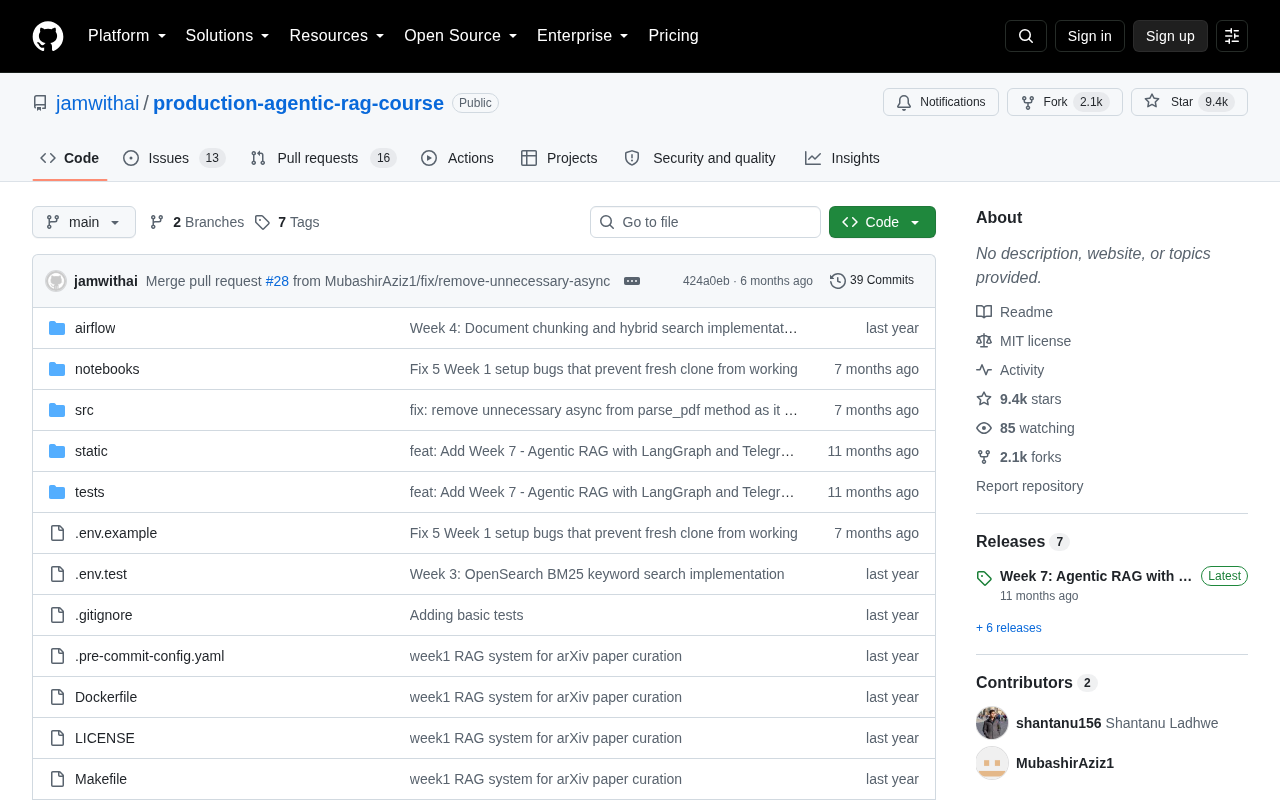Viewport: 1280px width, 800px height.
Task: Click the Notifications bell button
Action: [x=941, y=102]
